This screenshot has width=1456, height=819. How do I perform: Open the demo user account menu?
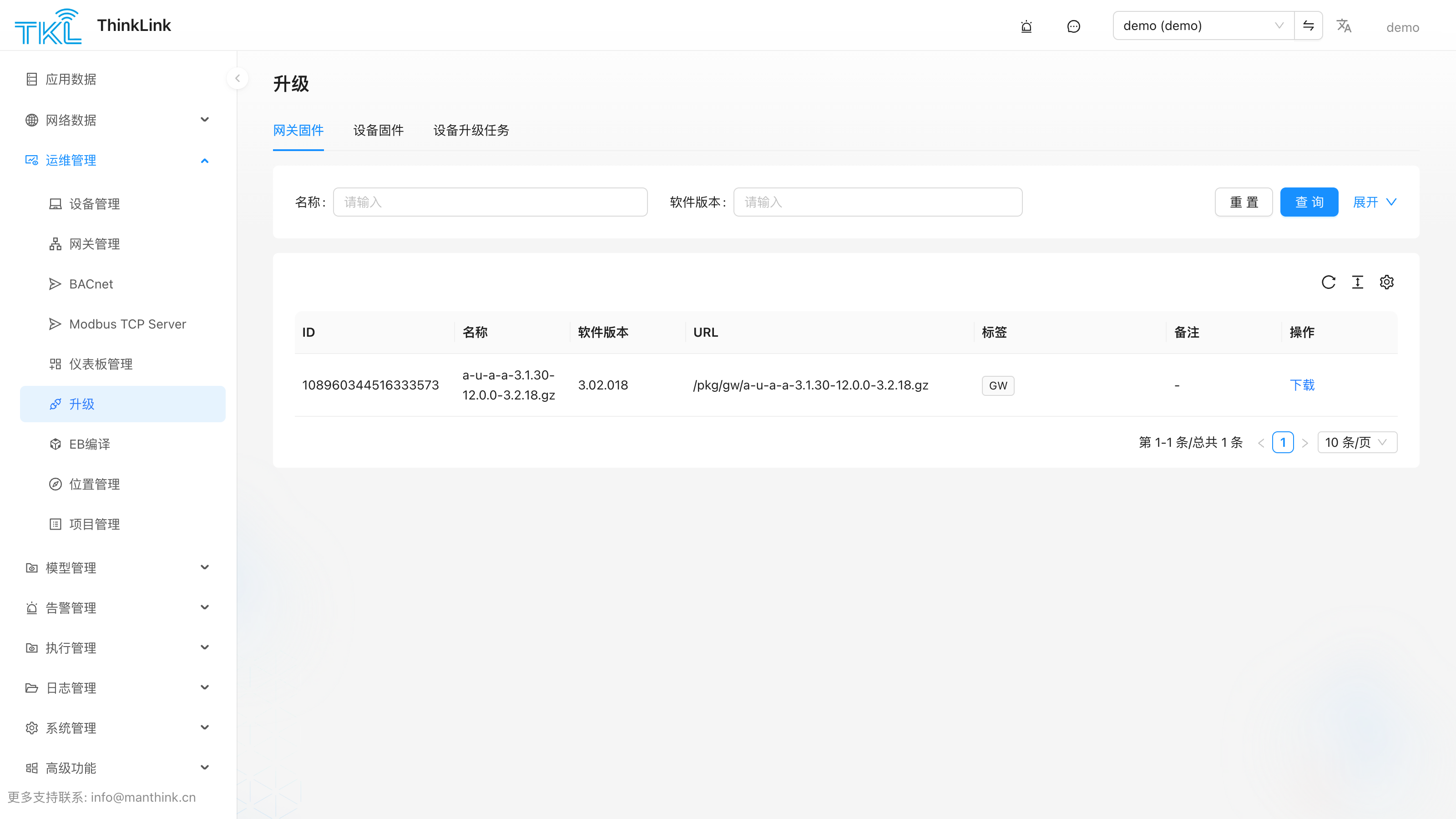(x=1403, y=27)
